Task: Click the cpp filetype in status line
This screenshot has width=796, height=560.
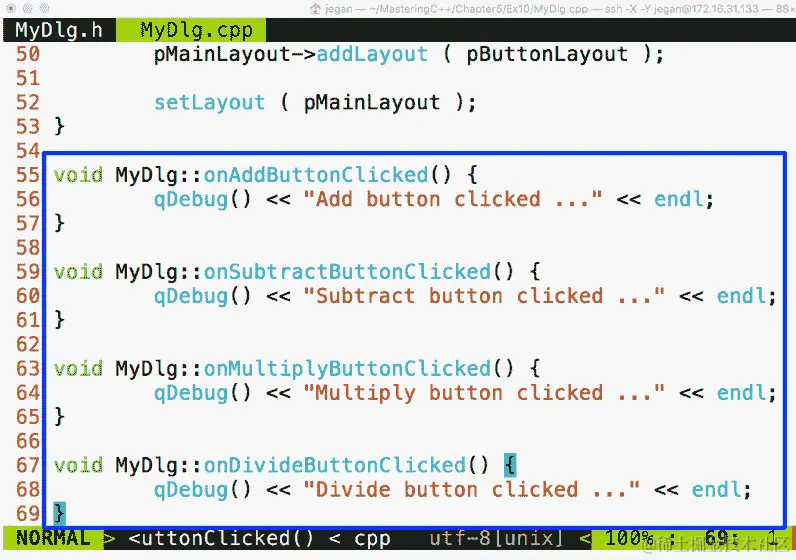Action: (x=372, y=539)
